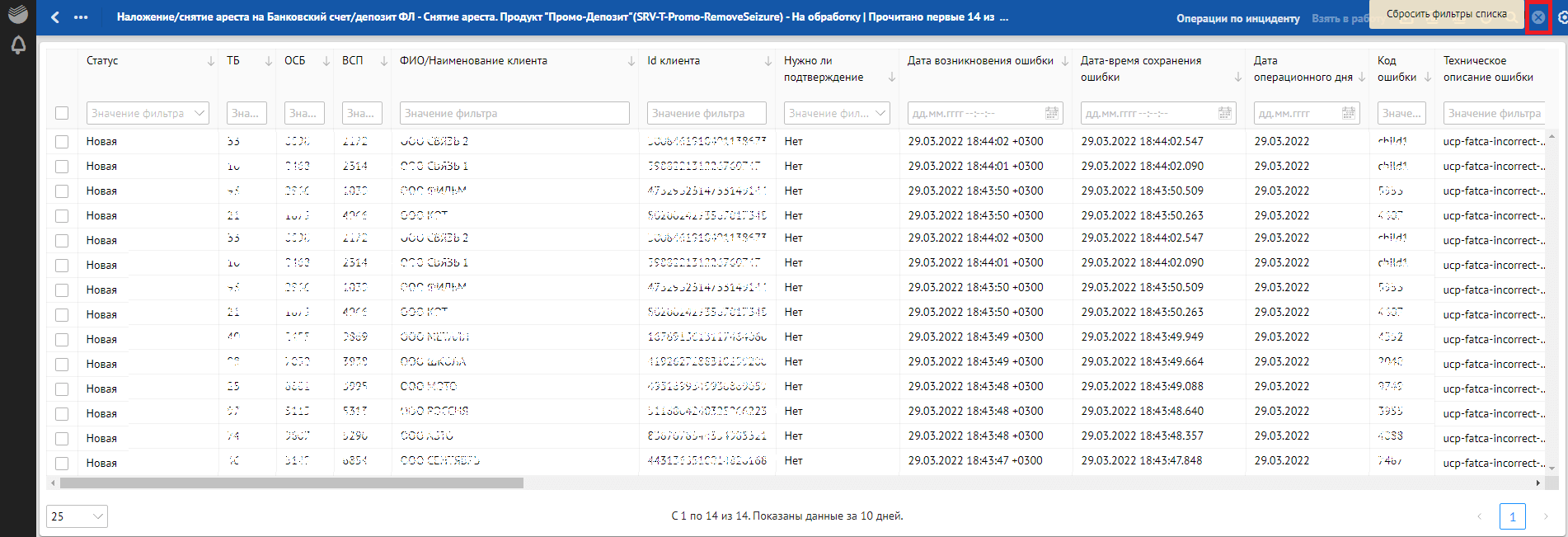Image resolution: width=1568 pixels, height=537 pixels.
Task: Open settings via the gear icon
Action: coord(1561,17)
